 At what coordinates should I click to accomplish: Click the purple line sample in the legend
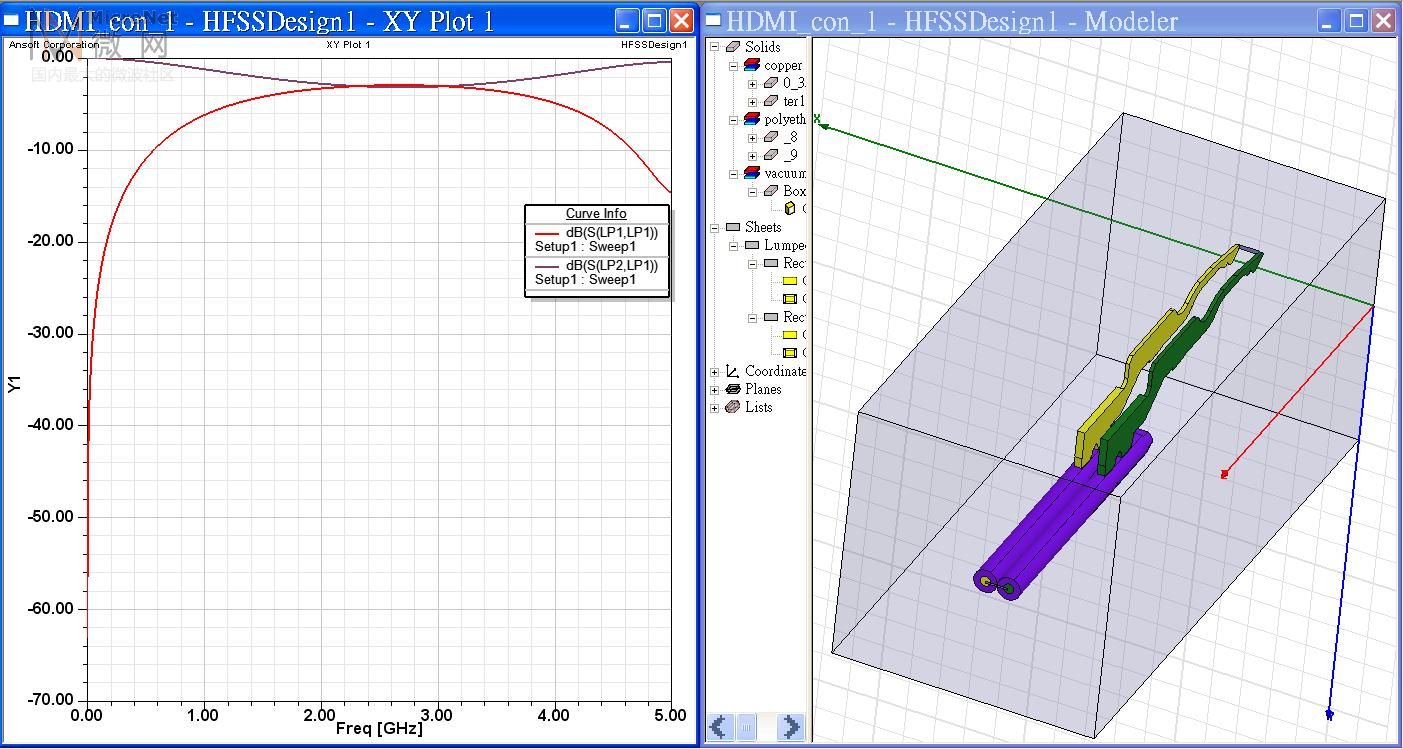pos(547,266)
